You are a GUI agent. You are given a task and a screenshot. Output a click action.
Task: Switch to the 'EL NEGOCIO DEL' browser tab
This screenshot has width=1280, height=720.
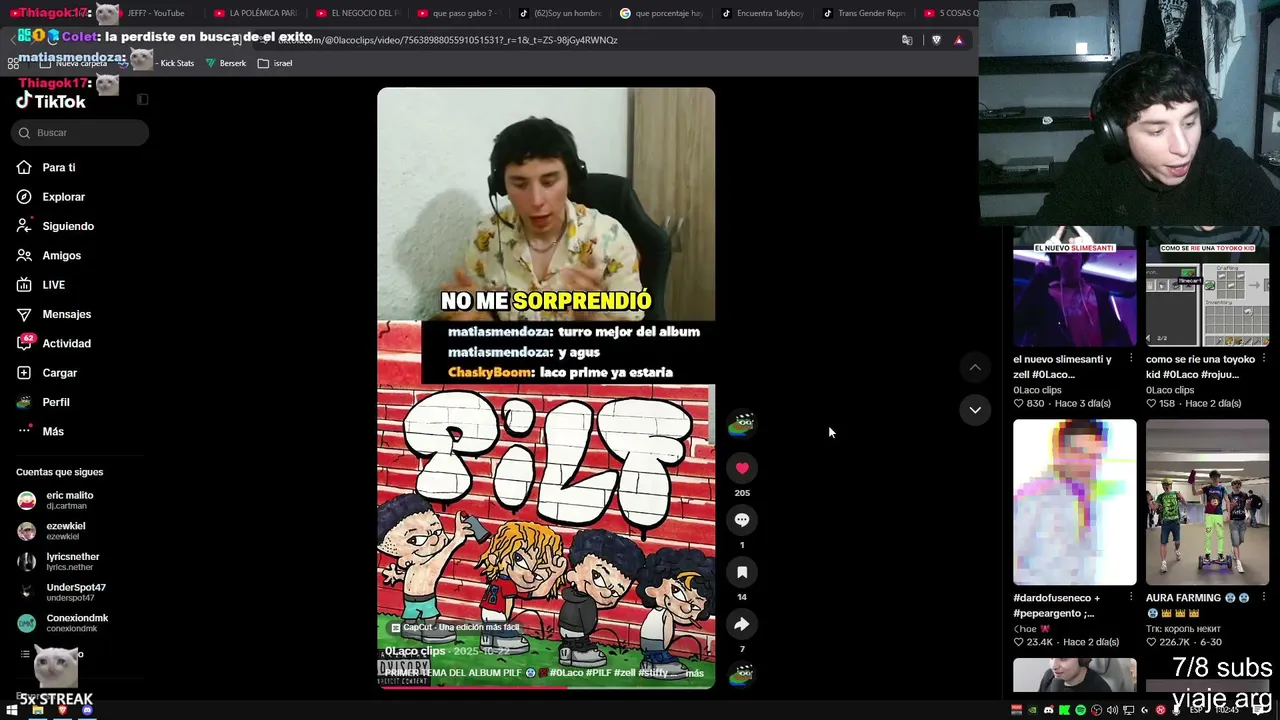pyautogui.click(x=357, y=13)
